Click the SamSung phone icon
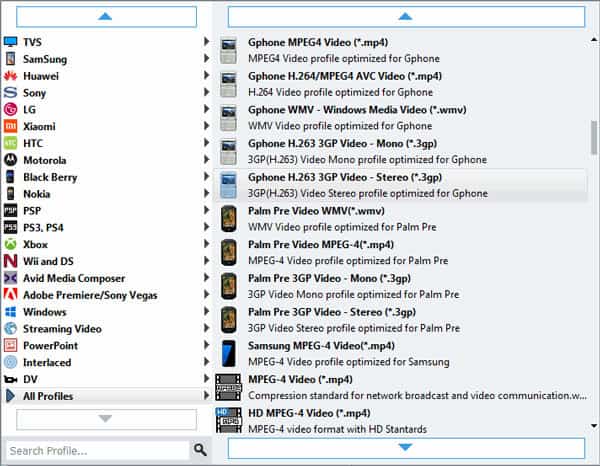Image resolution: width=600 pixels, height=466 pixels. [10, 59]
